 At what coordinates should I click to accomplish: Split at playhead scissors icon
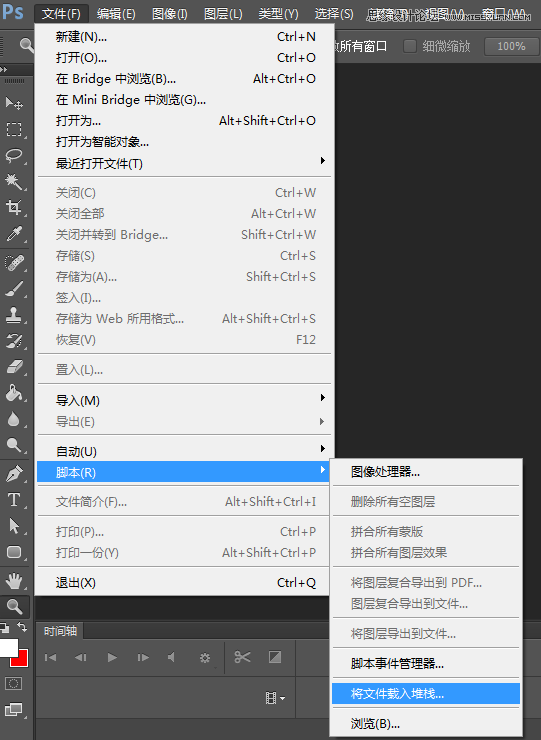click(242, 656)
